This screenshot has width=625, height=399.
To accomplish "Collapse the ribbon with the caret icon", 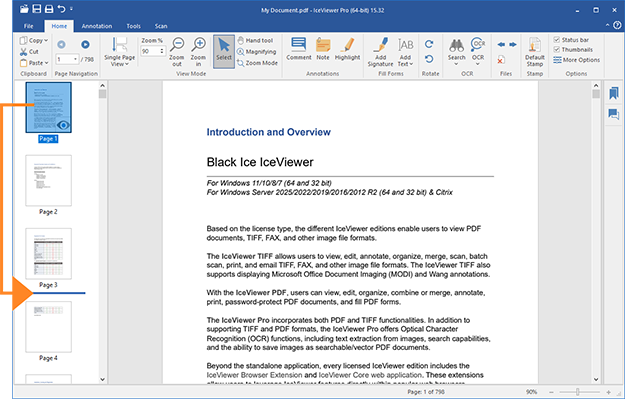I will click(607, 25).
